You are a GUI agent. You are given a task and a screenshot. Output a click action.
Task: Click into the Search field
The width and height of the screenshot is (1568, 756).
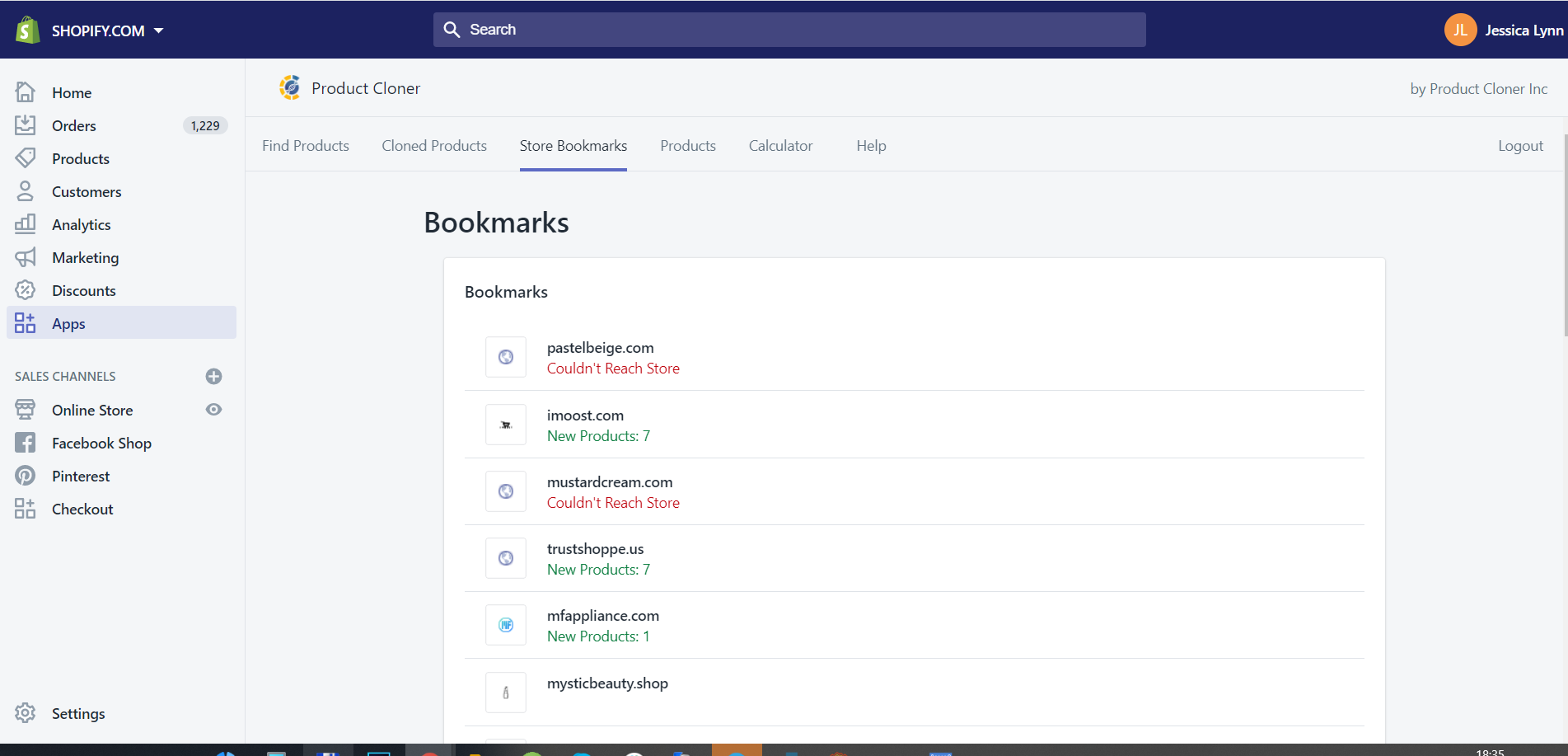point(789,30)
